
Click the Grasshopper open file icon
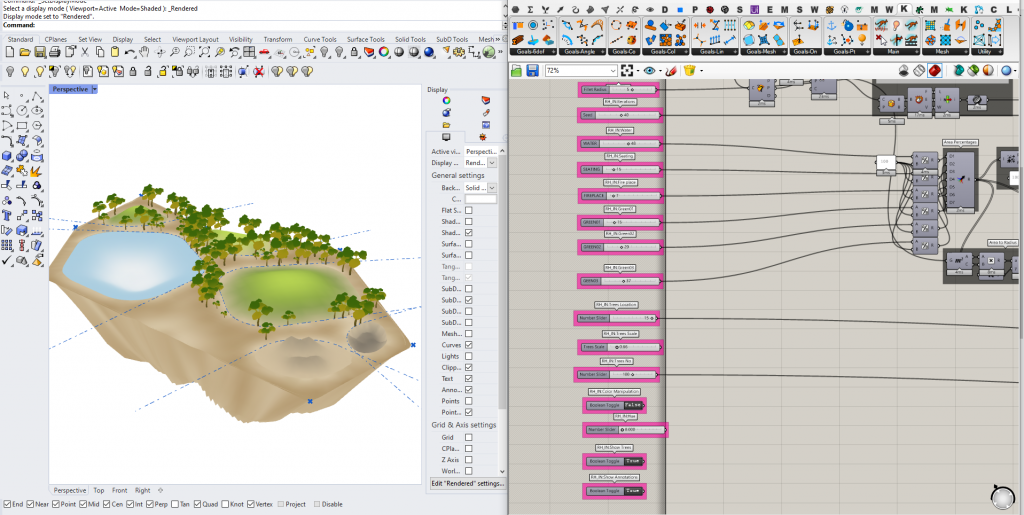coord(517,71)
